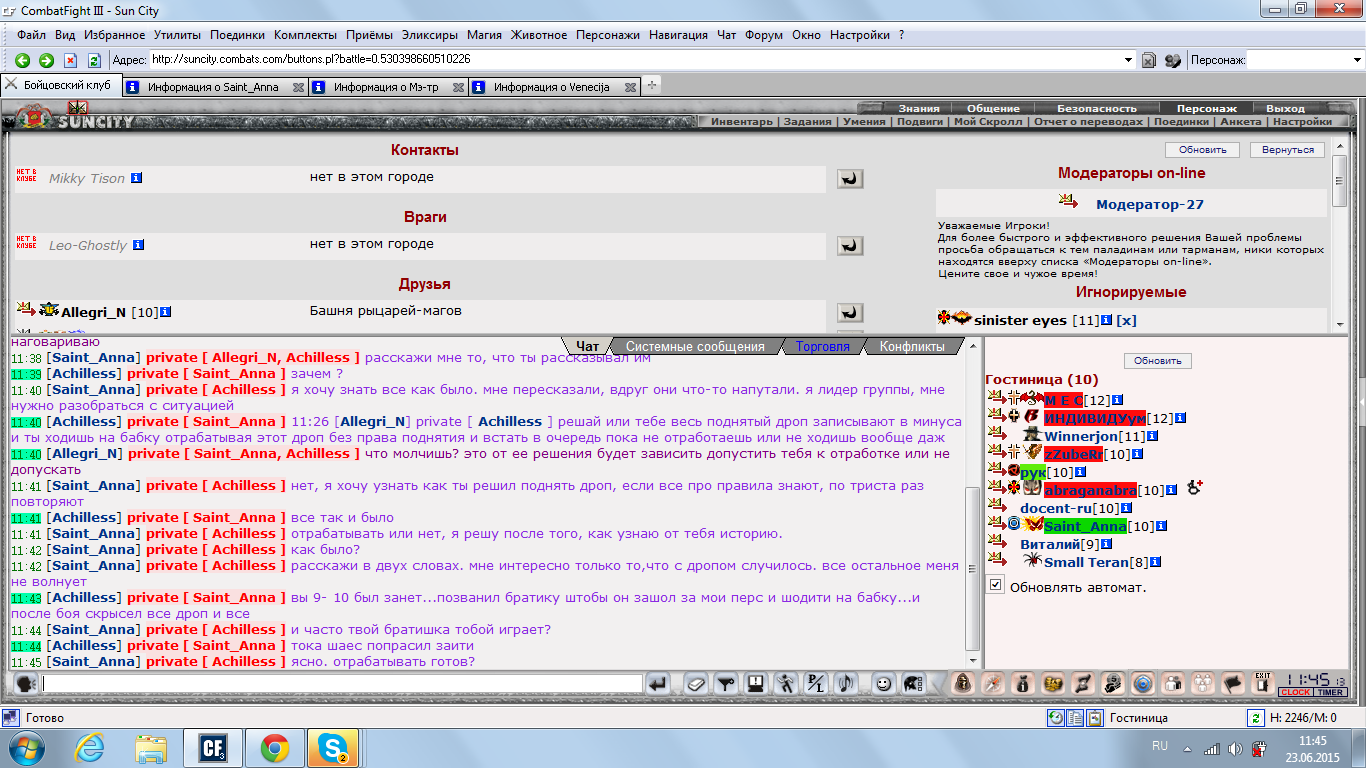This screenshot has width=1366, height=768.
Task: Switch to 'Системные сообщения' chat tab
Action: tap(695, 347)
